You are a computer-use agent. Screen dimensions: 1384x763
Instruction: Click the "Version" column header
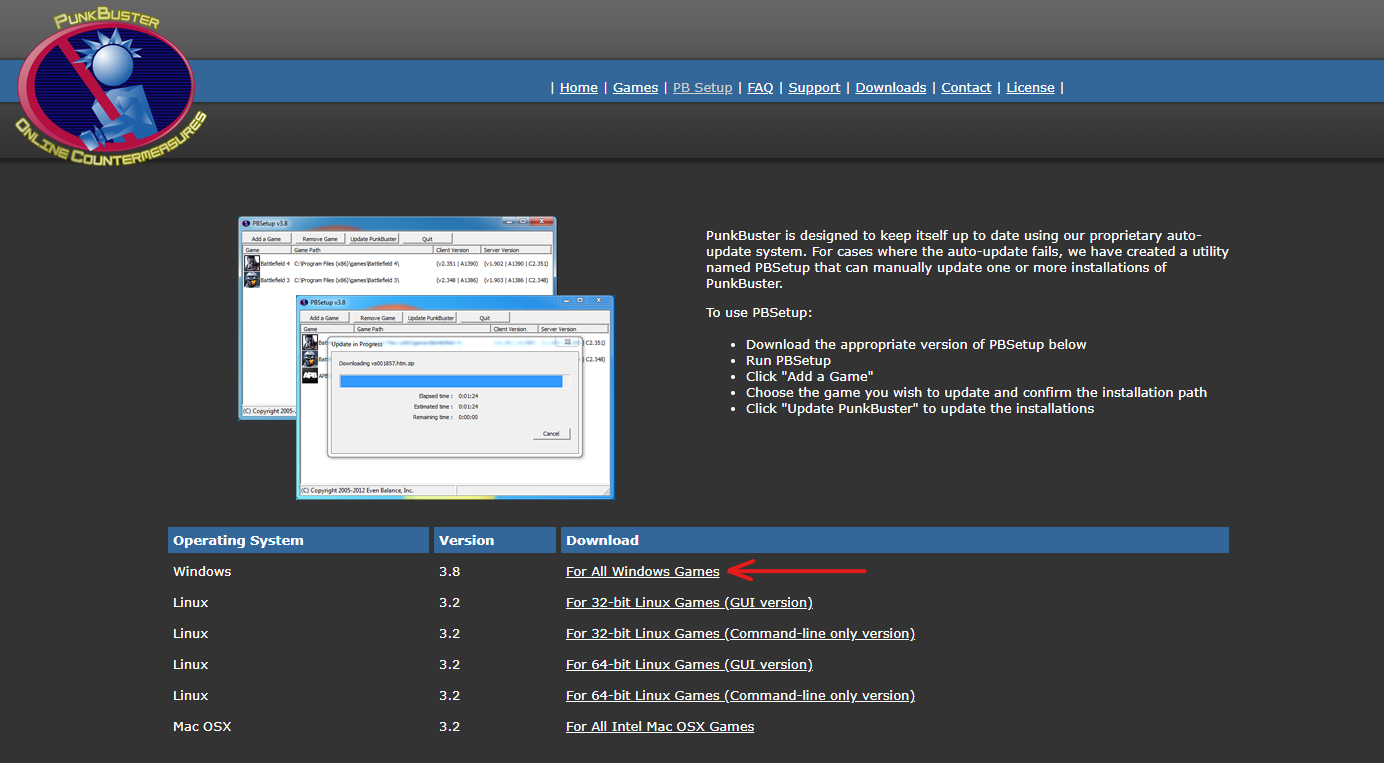coord(495,540)
